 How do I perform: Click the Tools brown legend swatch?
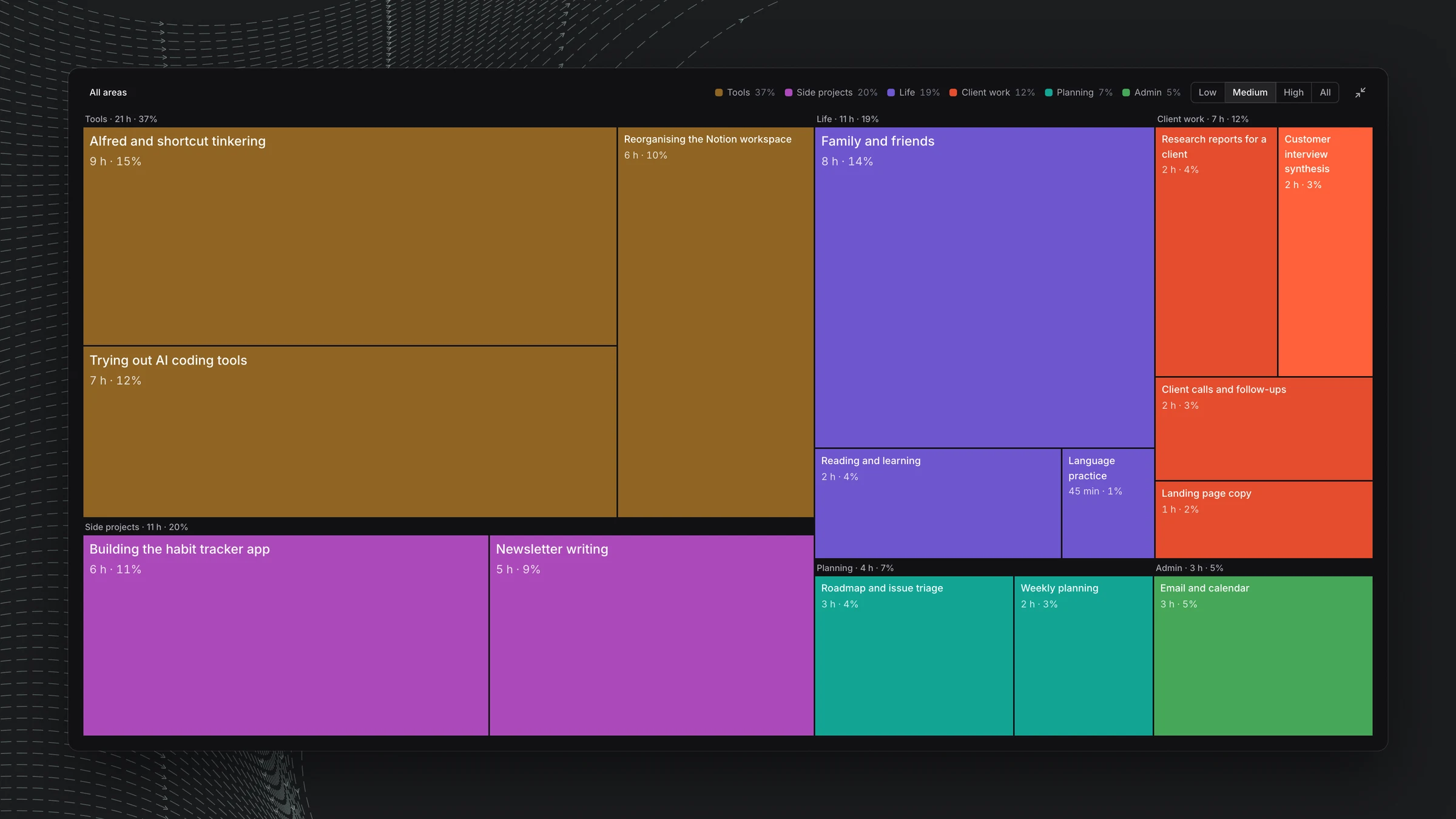[x=719, y=92]
